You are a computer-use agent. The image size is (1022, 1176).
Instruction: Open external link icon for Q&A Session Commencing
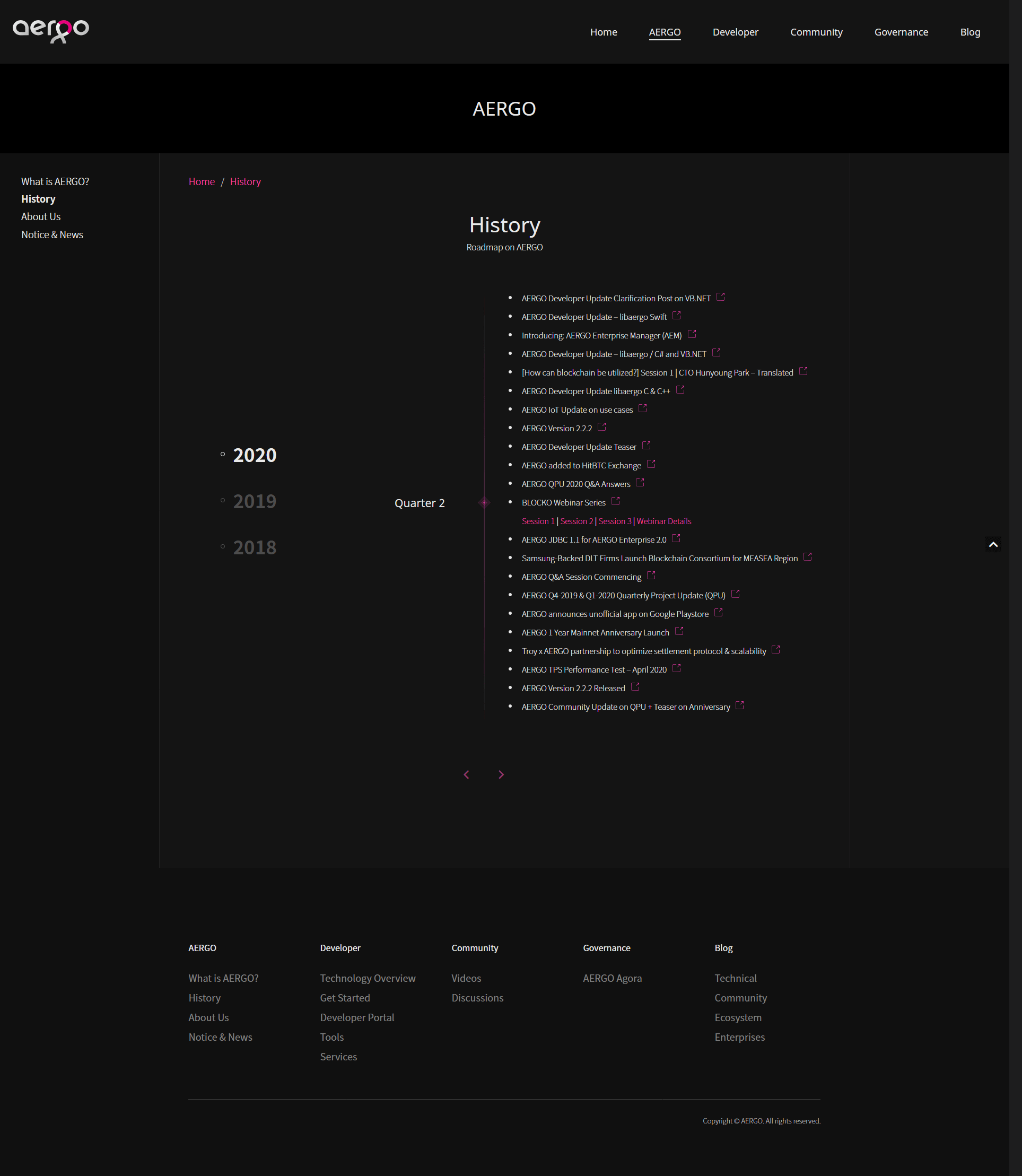pos(651,576)
